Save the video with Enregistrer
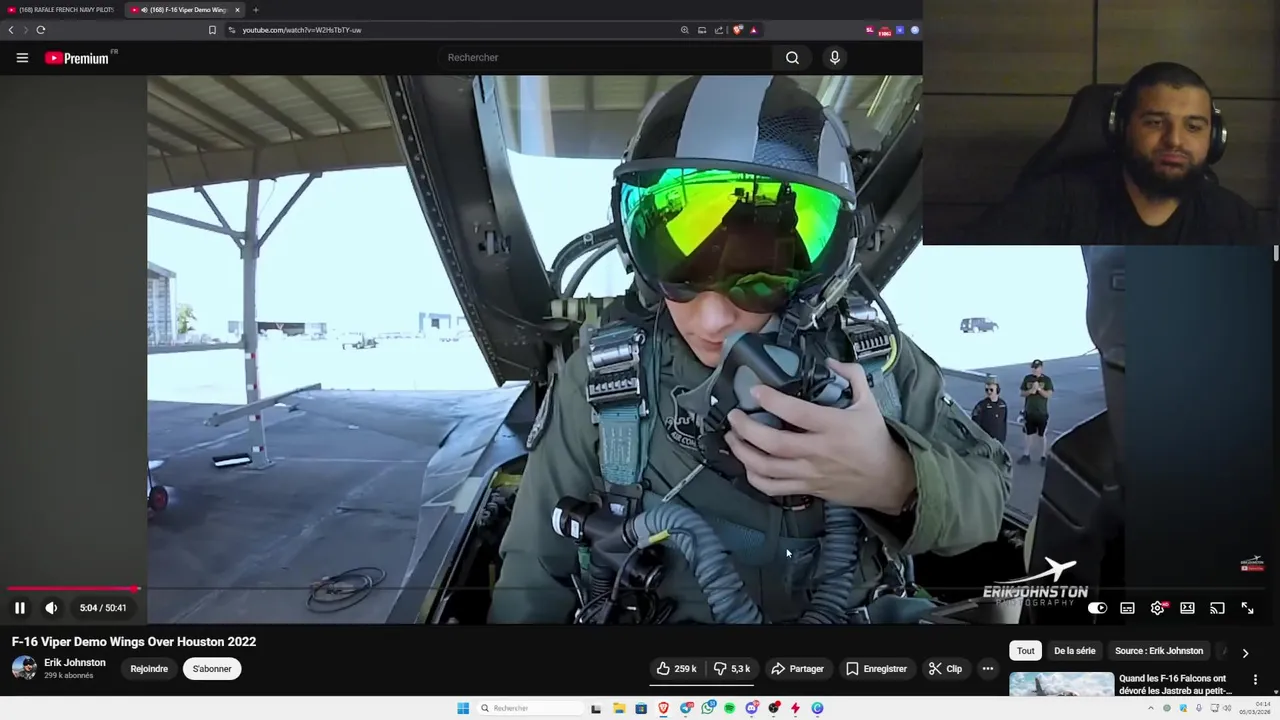 click(876, 669)
